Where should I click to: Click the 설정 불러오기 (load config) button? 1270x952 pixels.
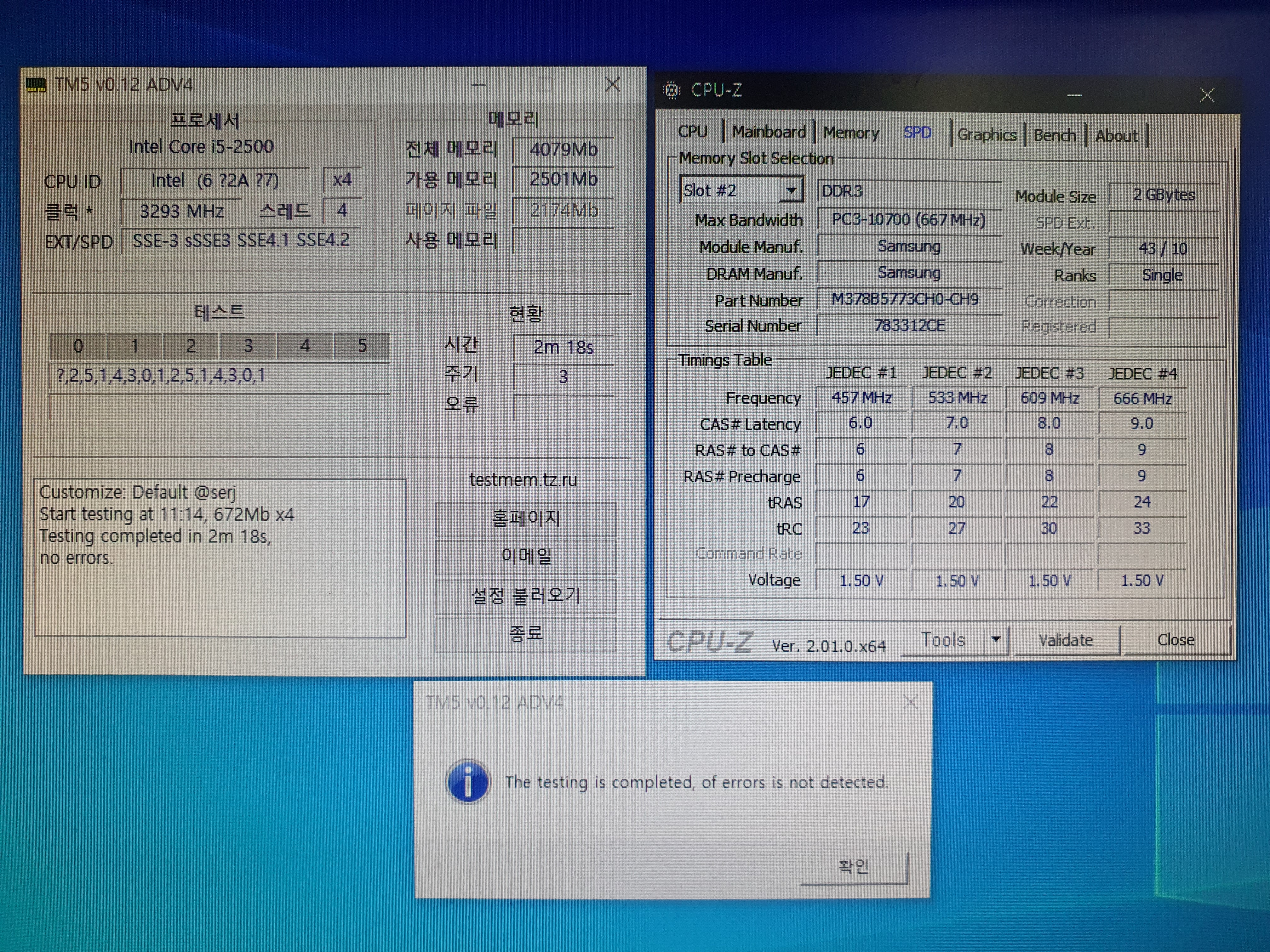pyautogui.click(x=525, y=596)
